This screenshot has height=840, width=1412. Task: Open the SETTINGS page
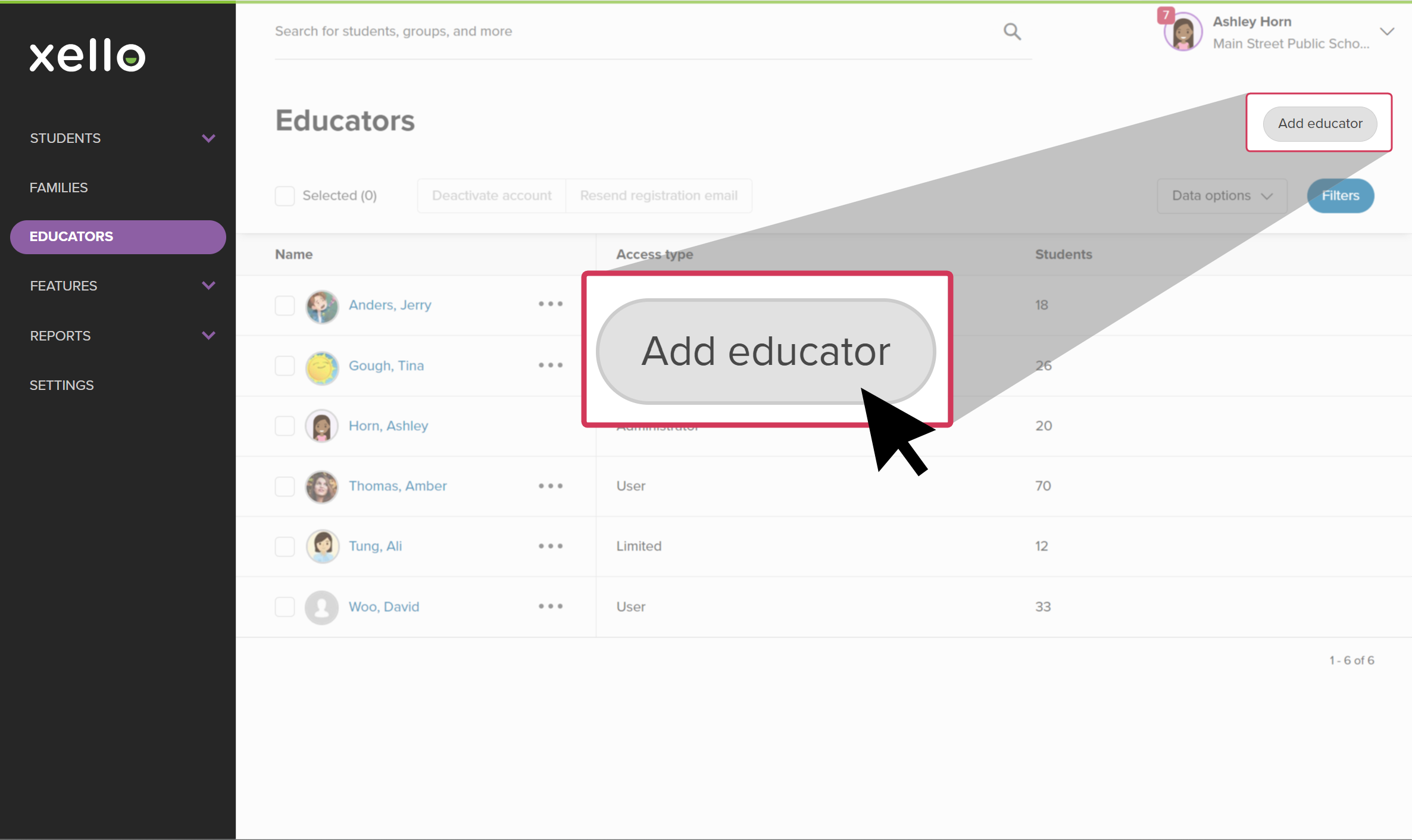[61, 385]
